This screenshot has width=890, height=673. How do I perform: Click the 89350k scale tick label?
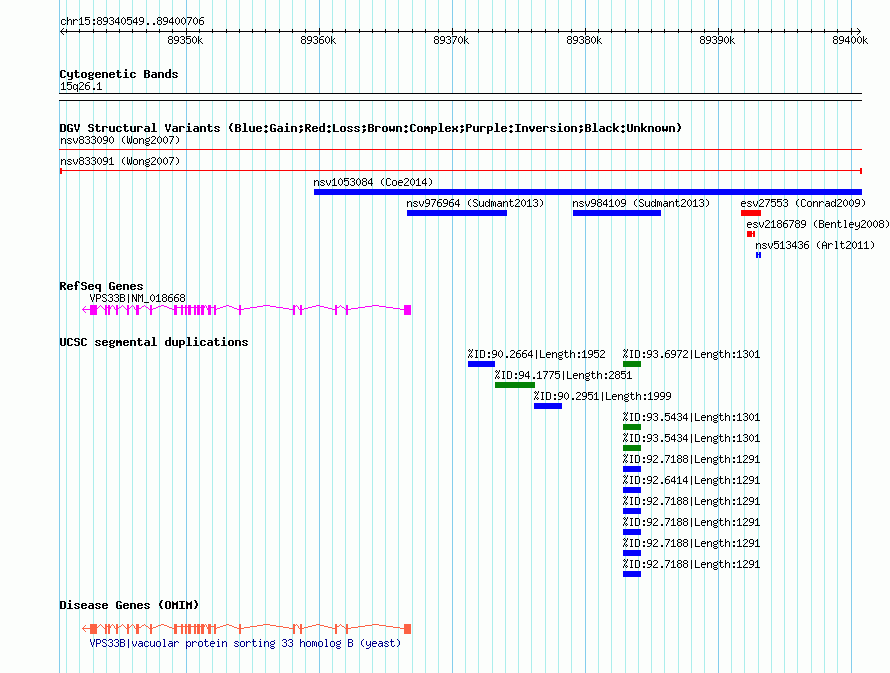(185, 40)
